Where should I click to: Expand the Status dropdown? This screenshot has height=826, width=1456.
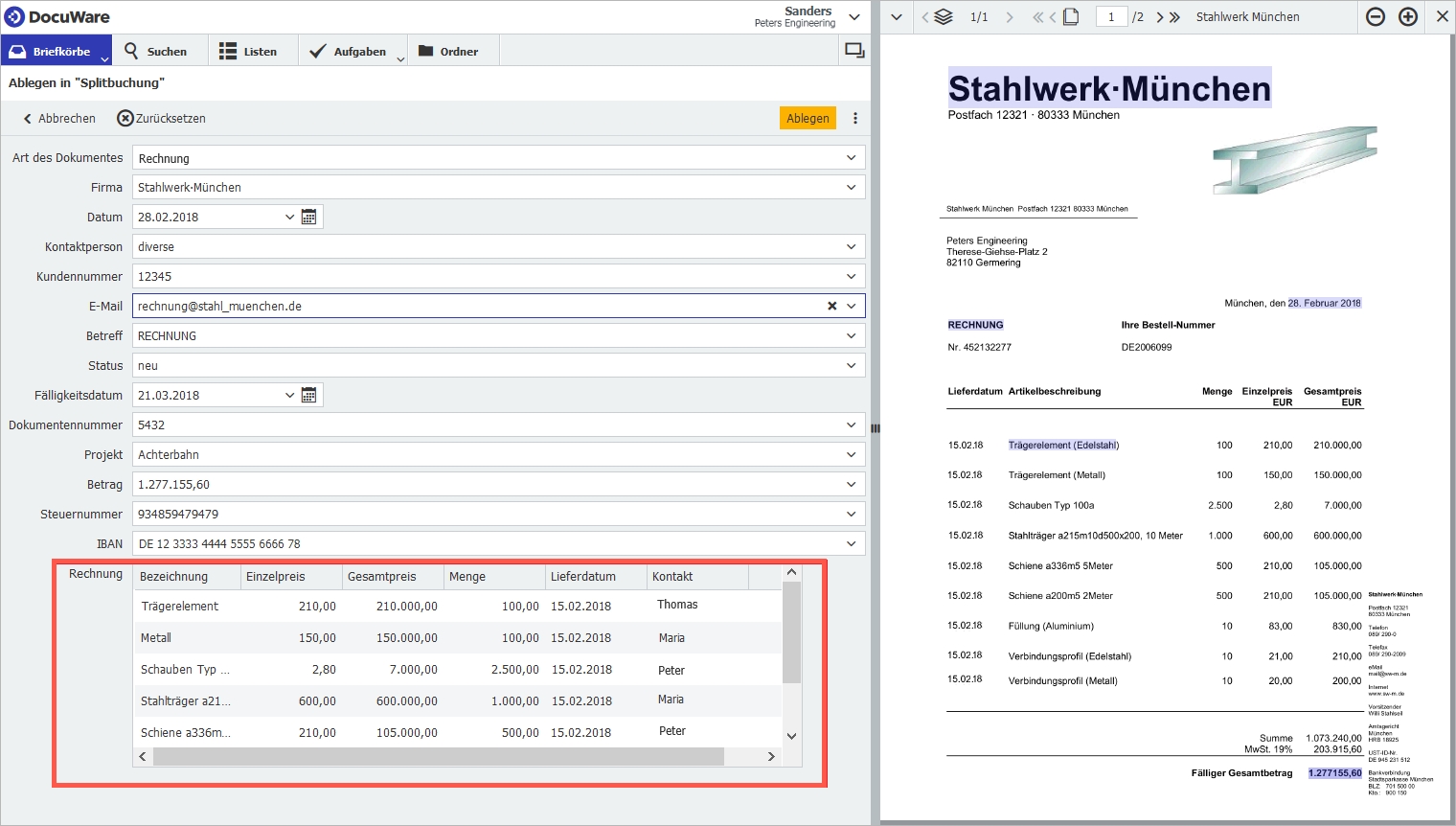pyautogui.click(x=852, y=366)
